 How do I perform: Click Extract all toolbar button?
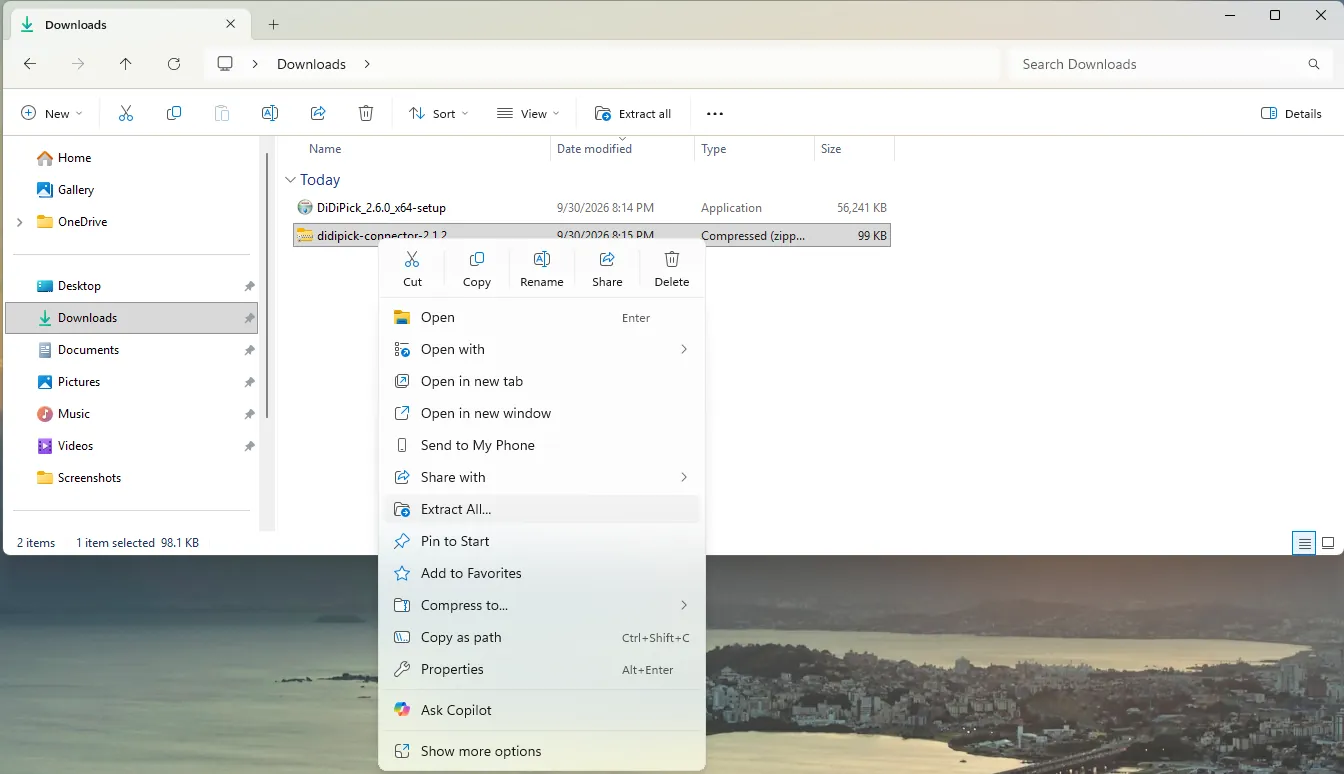pos(633,113)
